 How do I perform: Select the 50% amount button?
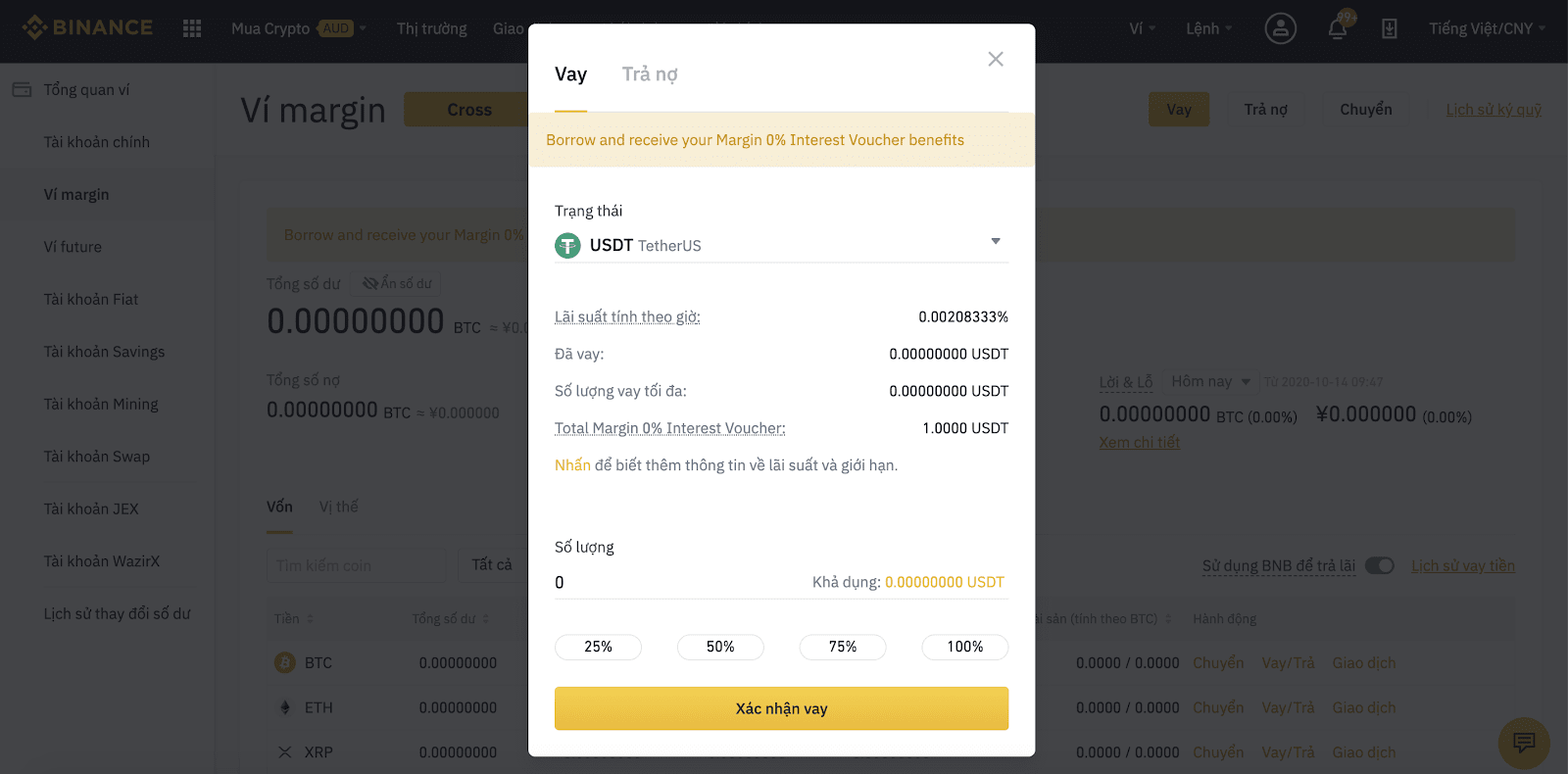click(720, 647)
